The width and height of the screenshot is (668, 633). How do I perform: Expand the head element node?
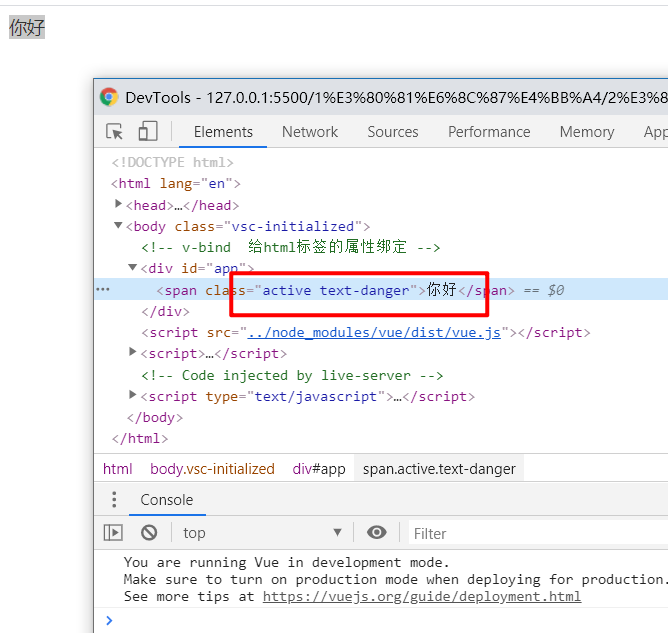pos(118,204)
